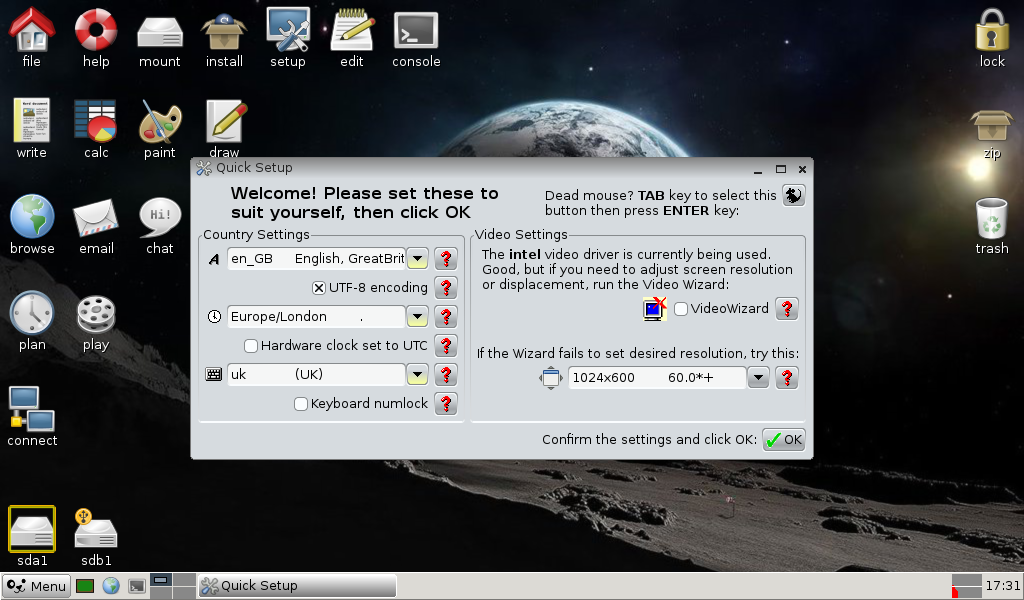Screen dimensions: 1024x600
Task: Launch the mount drives icon
Action: pyautogui.click(x=159, y=33)
